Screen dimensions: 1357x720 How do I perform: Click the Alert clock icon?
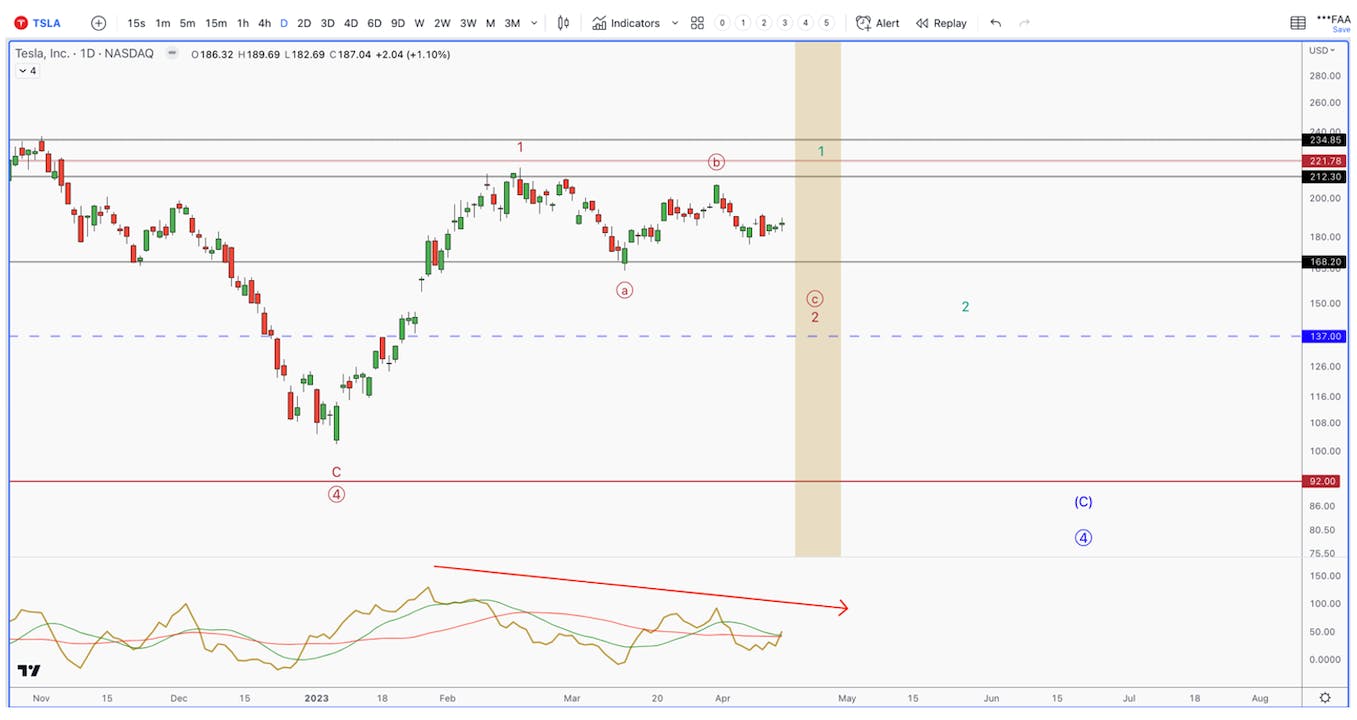[x=863, y=23]
